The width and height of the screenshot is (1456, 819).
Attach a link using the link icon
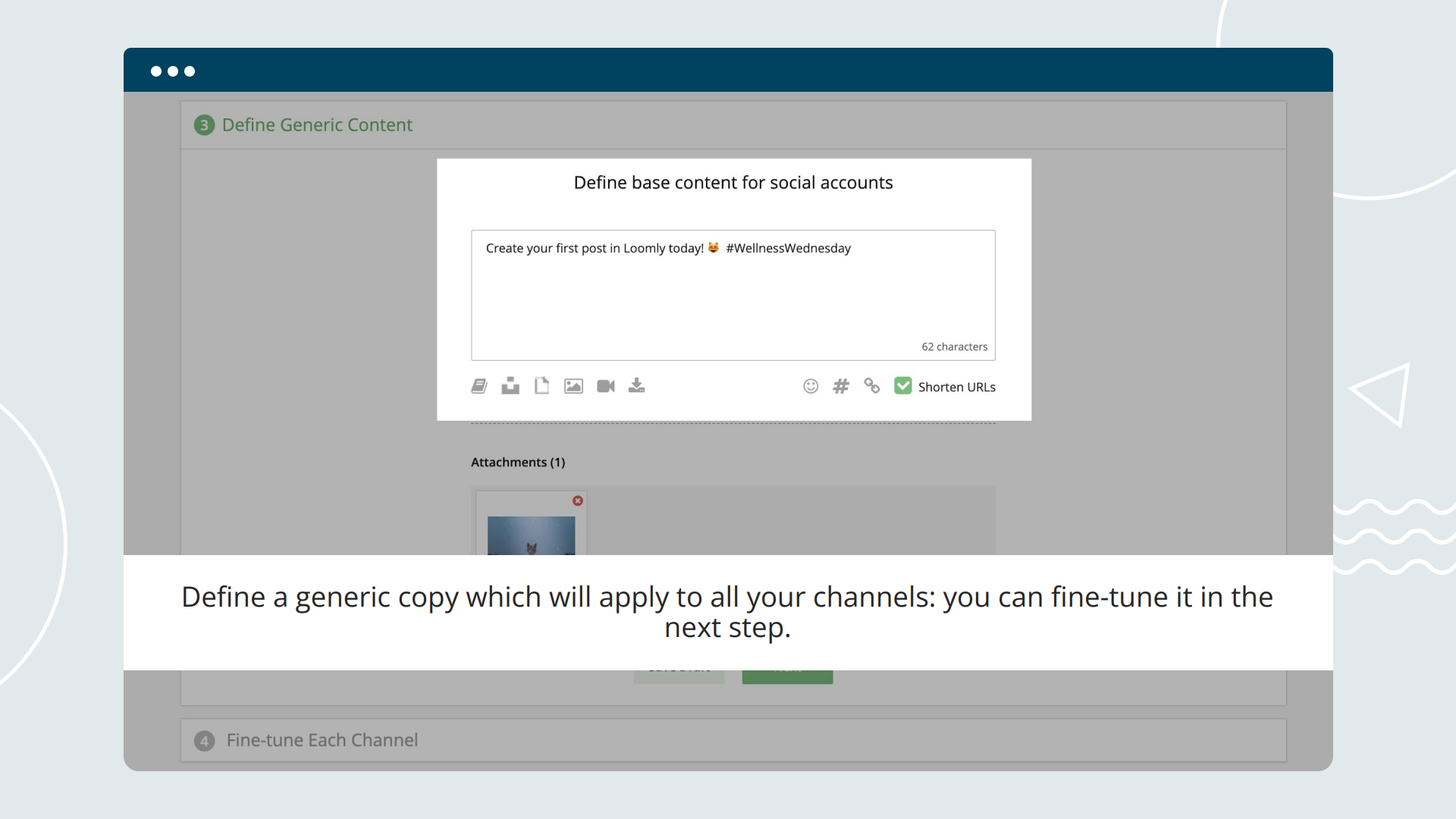(x=872, y=386)
